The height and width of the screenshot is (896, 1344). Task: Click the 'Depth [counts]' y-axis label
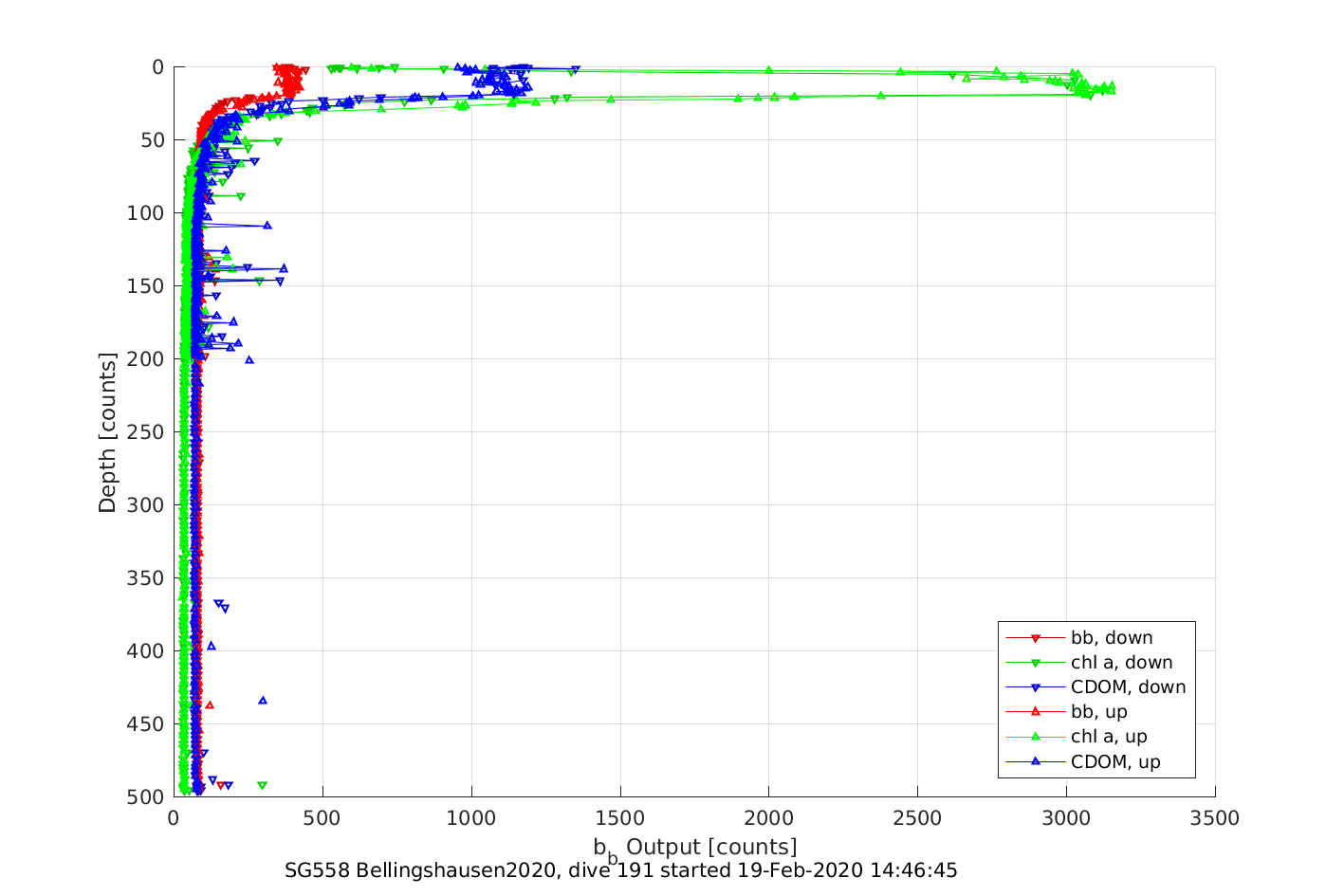[107, 432]
